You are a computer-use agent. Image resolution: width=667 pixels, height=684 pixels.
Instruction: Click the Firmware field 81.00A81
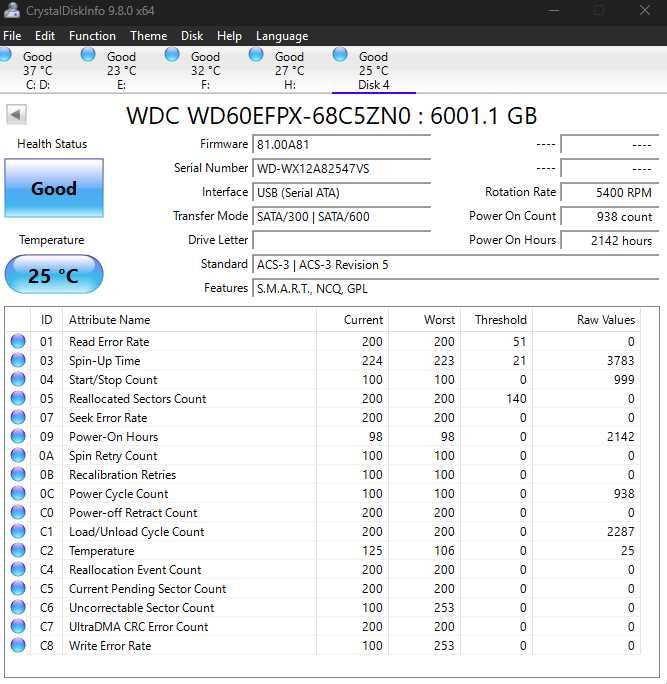point(342,144)
